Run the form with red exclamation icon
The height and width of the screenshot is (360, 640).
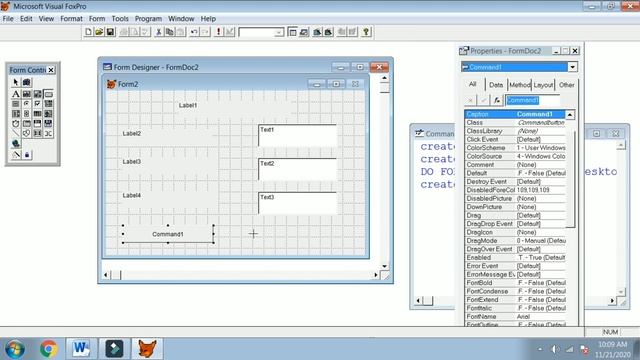(218, 32)
